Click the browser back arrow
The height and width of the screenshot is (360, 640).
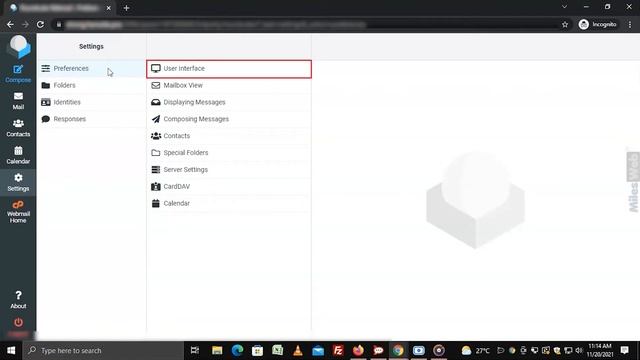coord(10,24)
